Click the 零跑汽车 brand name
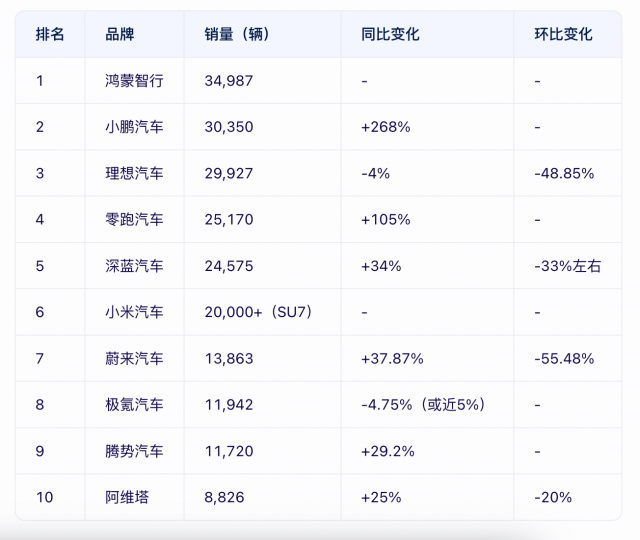The width and height of the screenshot is (640, 540). pyautogui.click(x=134, y=220)
